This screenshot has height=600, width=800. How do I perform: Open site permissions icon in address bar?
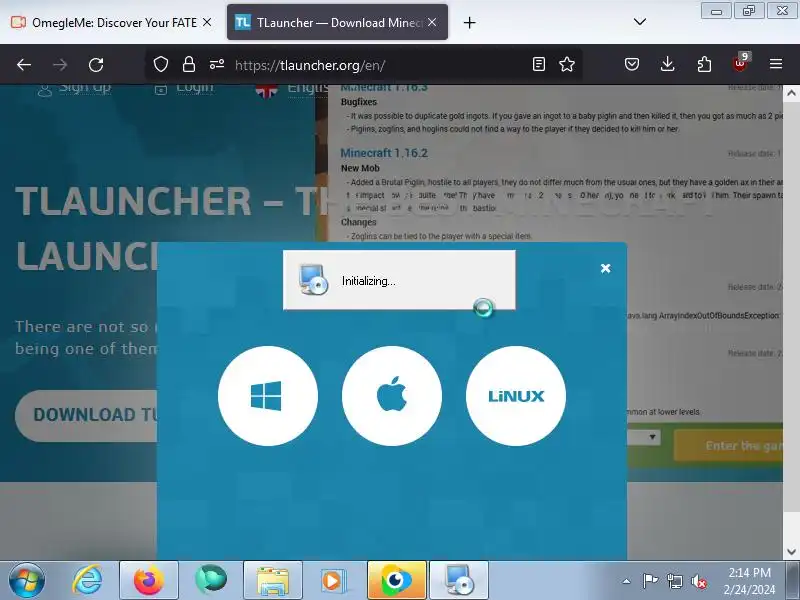pyautogui.click(x=217, y=64)
